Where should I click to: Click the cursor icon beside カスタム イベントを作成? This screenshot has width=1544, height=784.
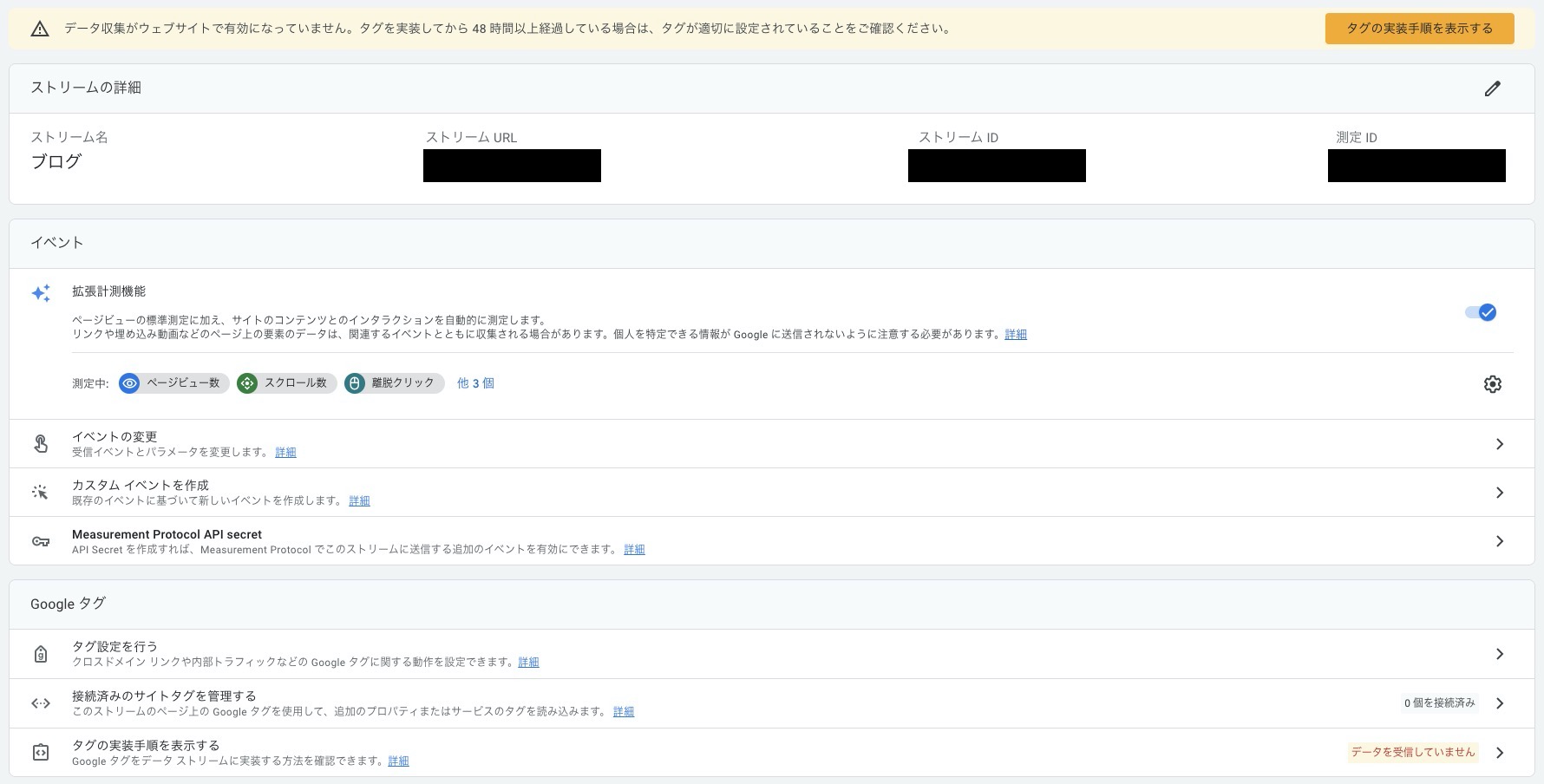click(40, 492)
